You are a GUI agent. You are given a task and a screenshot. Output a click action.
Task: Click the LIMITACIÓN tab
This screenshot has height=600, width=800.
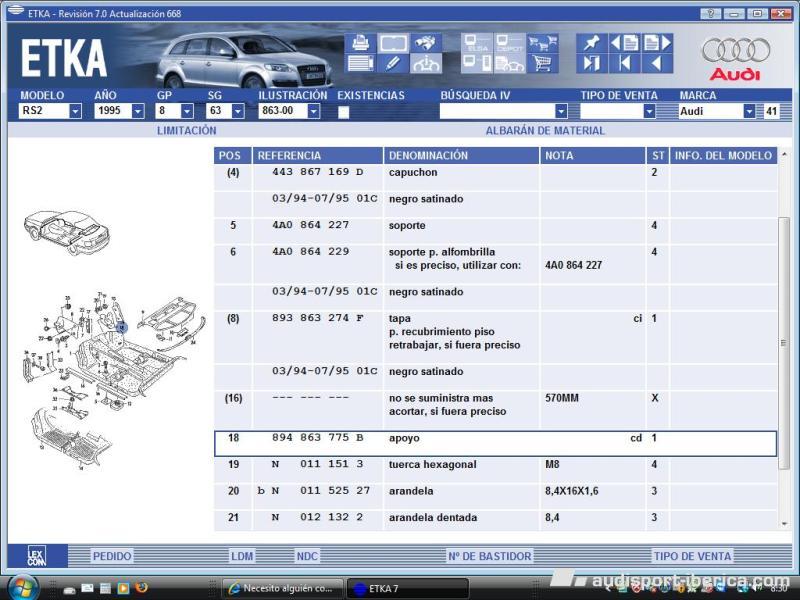pos(187,131)
